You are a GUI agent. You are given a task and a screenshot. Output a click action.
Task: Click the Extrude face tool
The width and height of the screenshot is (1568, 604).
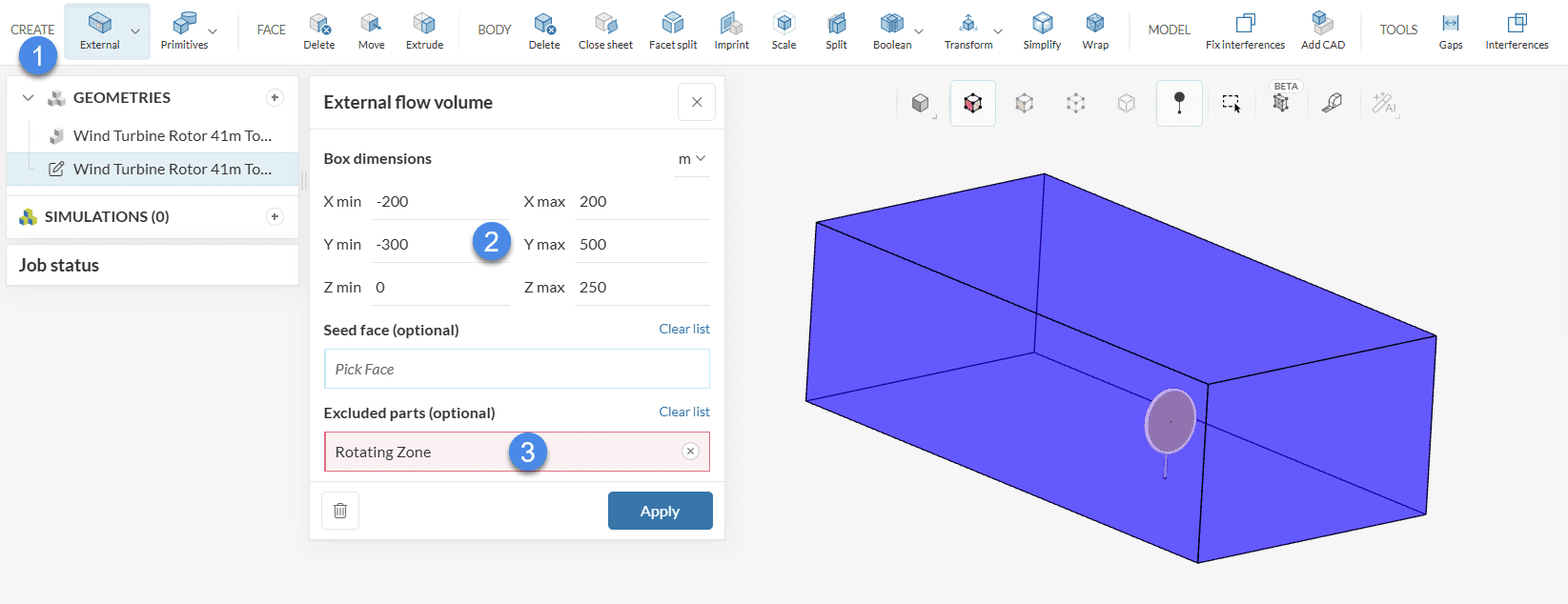pos(424,30)
